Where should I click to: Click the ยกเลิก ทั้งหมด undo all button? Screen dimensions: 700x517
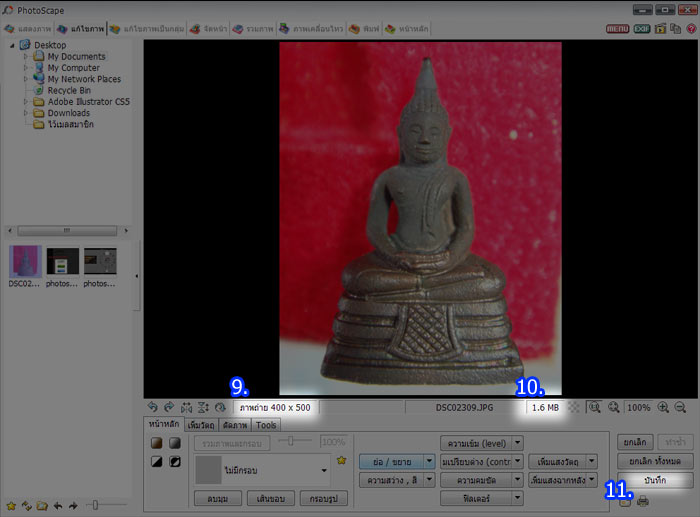click(x=655, y=460)
